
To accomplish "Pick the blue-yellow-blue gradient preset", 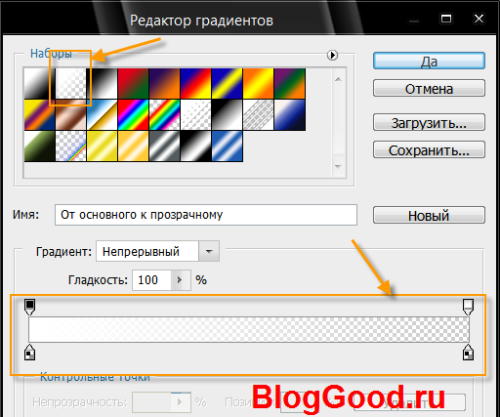I will point(227,84).
